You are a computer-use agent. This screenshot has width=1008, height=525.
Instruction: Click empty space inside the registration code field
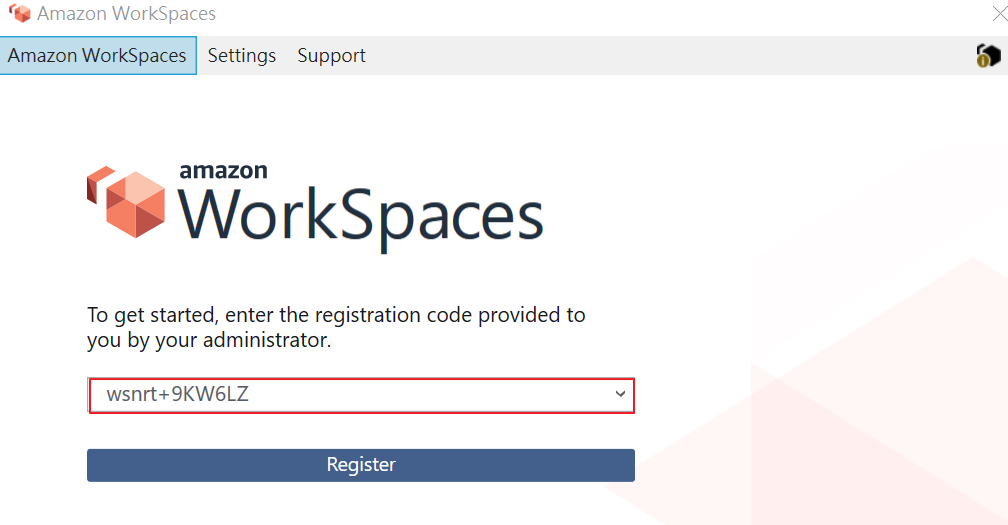[430, 395]
